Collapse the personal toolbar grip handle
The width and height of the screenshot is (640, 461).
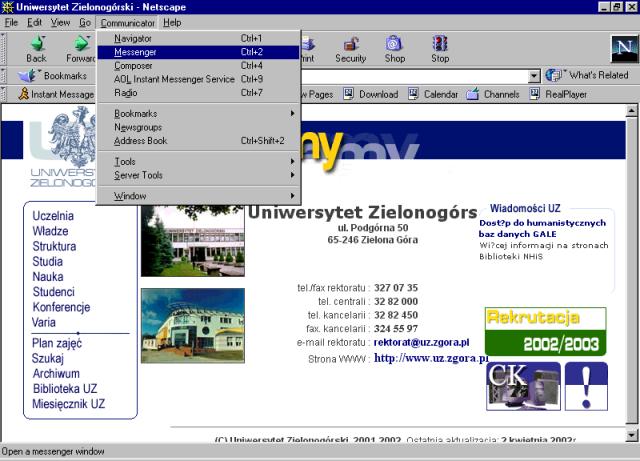coord(3,94)
